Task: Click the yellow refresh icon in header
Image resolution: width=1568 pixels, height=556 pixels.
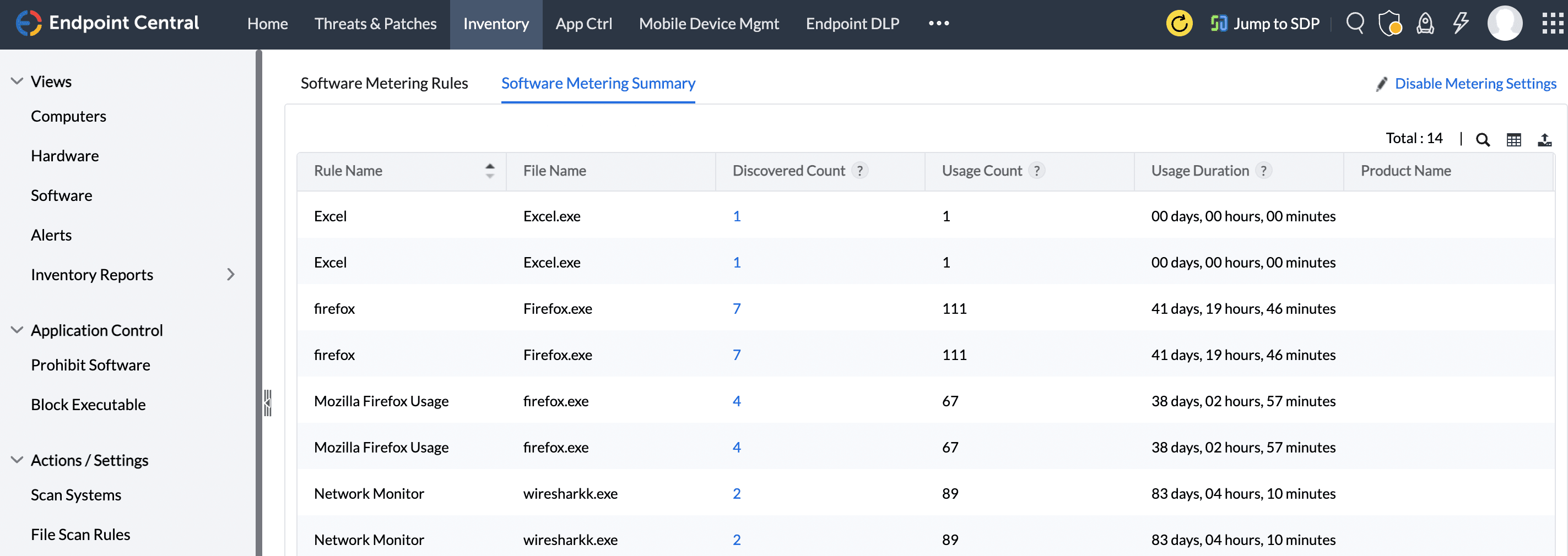Action: [x=1178, y=24]
